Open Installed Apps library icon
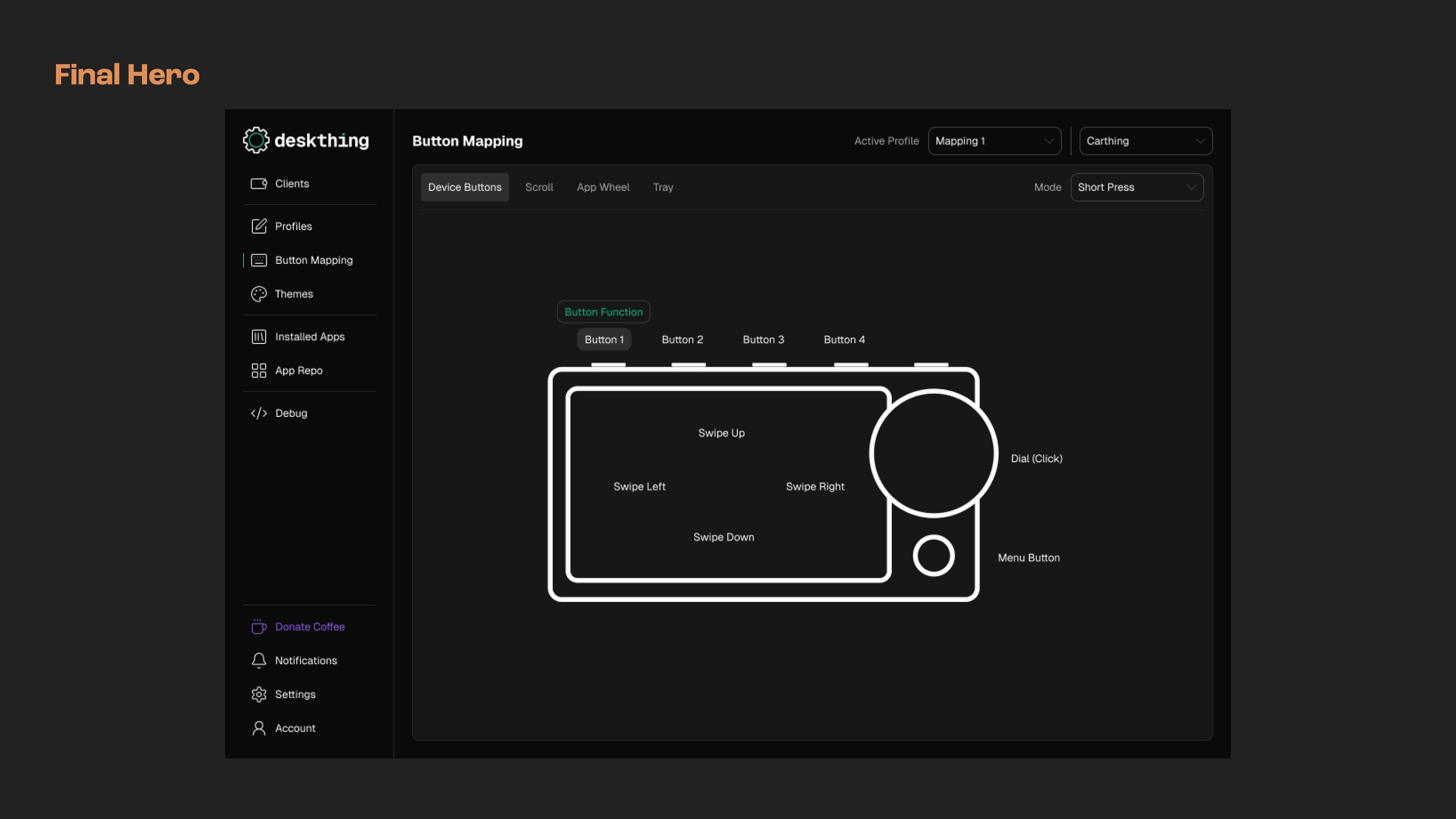Viewport: 1456px width, 819px height. pyautogui.click(x=259, y=337)
